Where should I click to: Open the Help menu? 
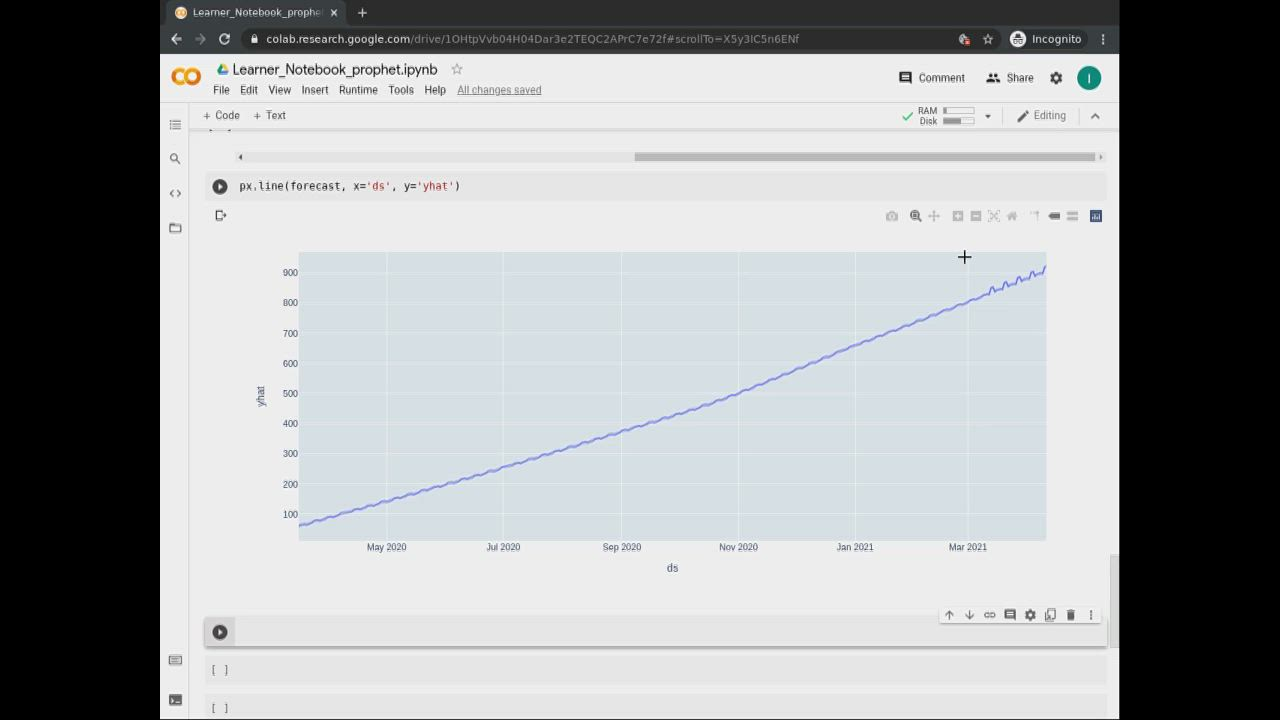(x=435, y=90)
